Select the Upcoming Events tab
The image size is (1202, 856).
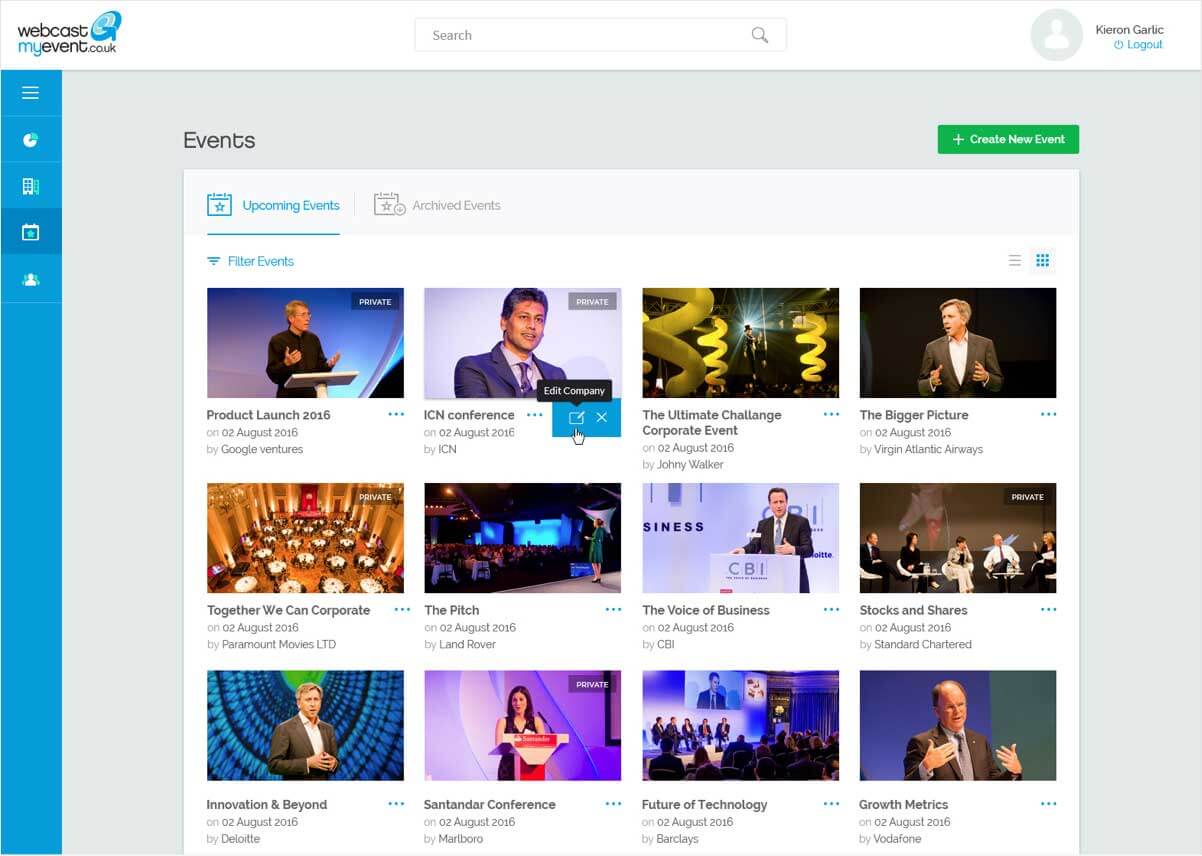[290, 205]
